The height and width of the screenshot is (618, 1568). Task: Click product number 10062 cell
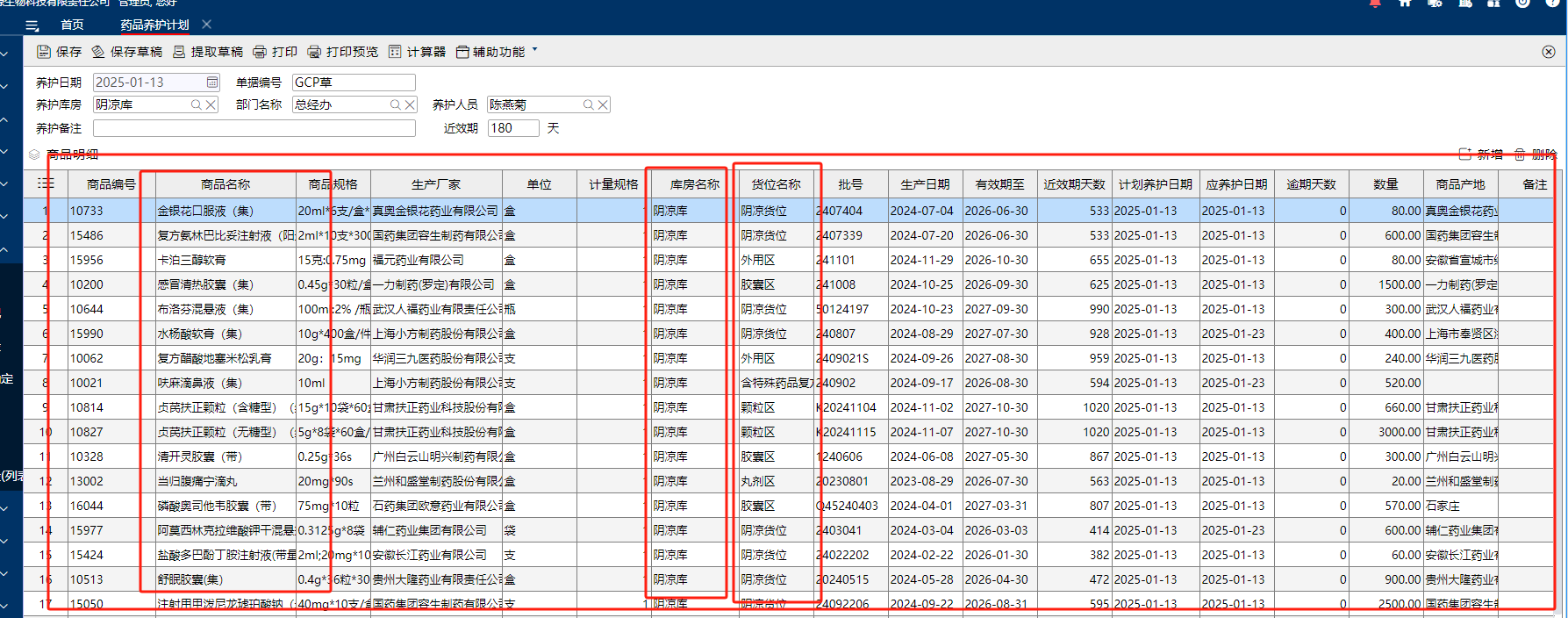coord(111,358)
